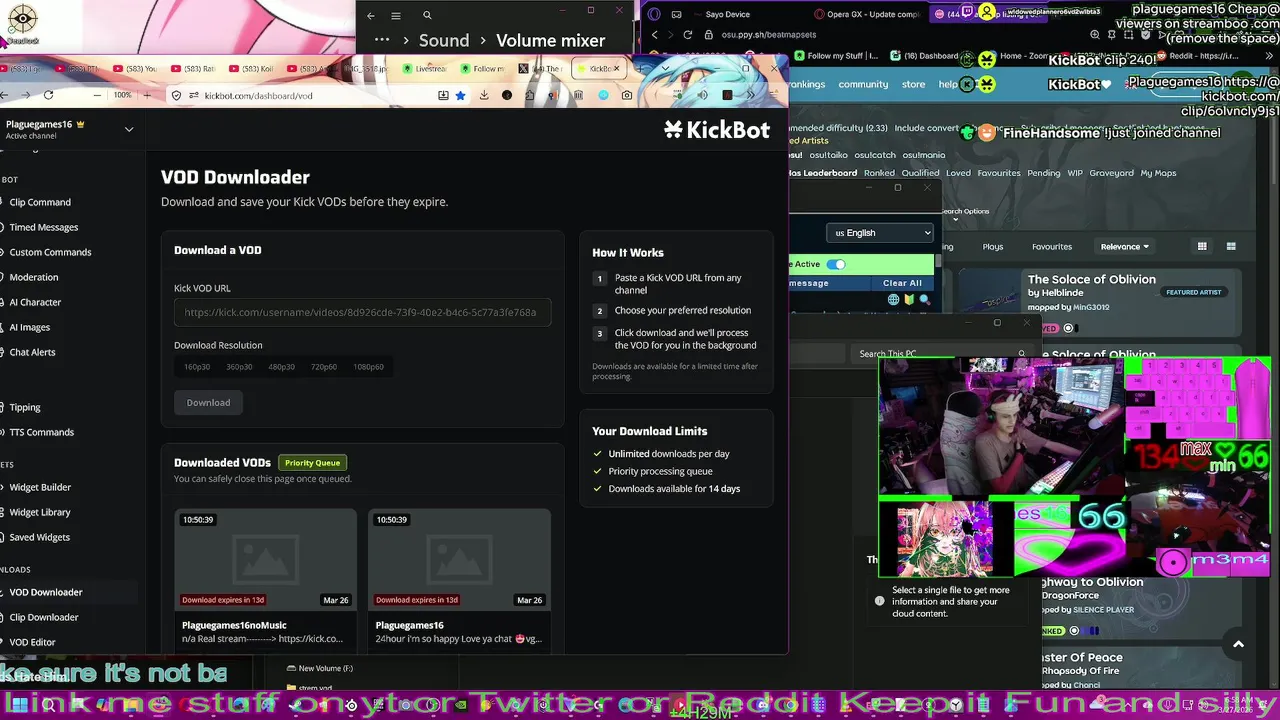Open Clip Downloader page
The height and width of the screenshot is (720, 1280).
tap(44, 617)
